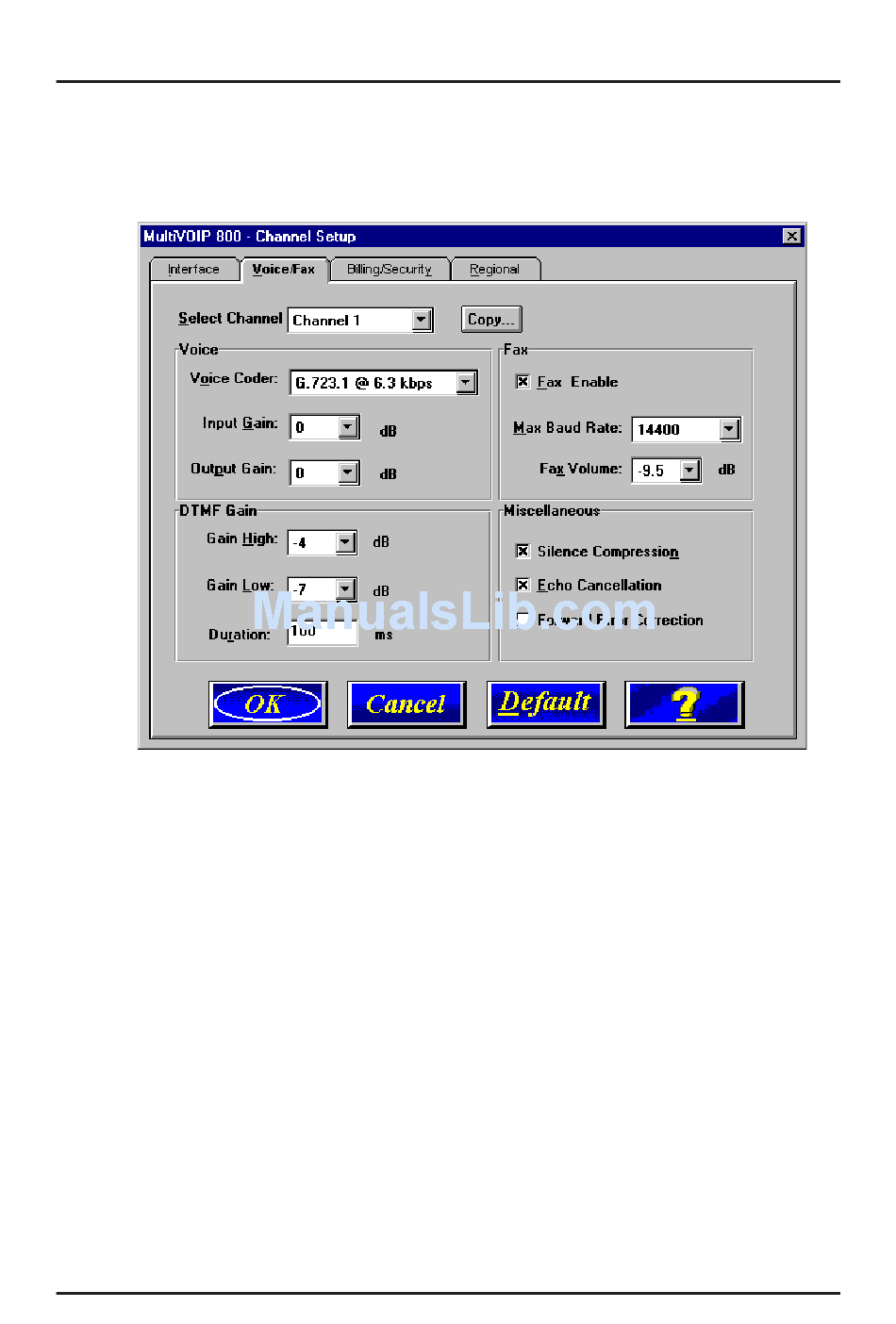Click the 'Voice Coder:' label
This screenshot has width=896, height=1324.
click(x=234, y=378)
